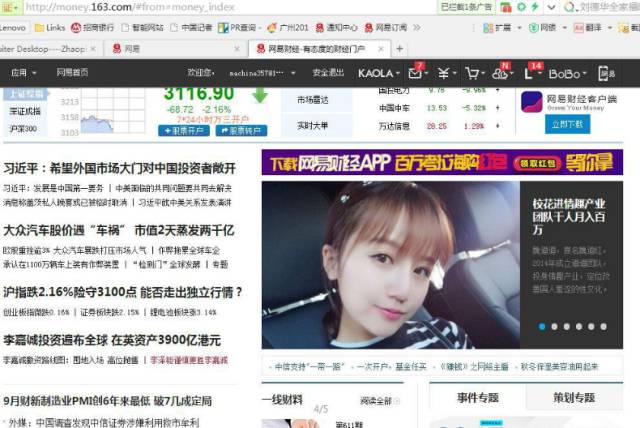Open the mail inbox icon with badge 7

tap(416, 73)
